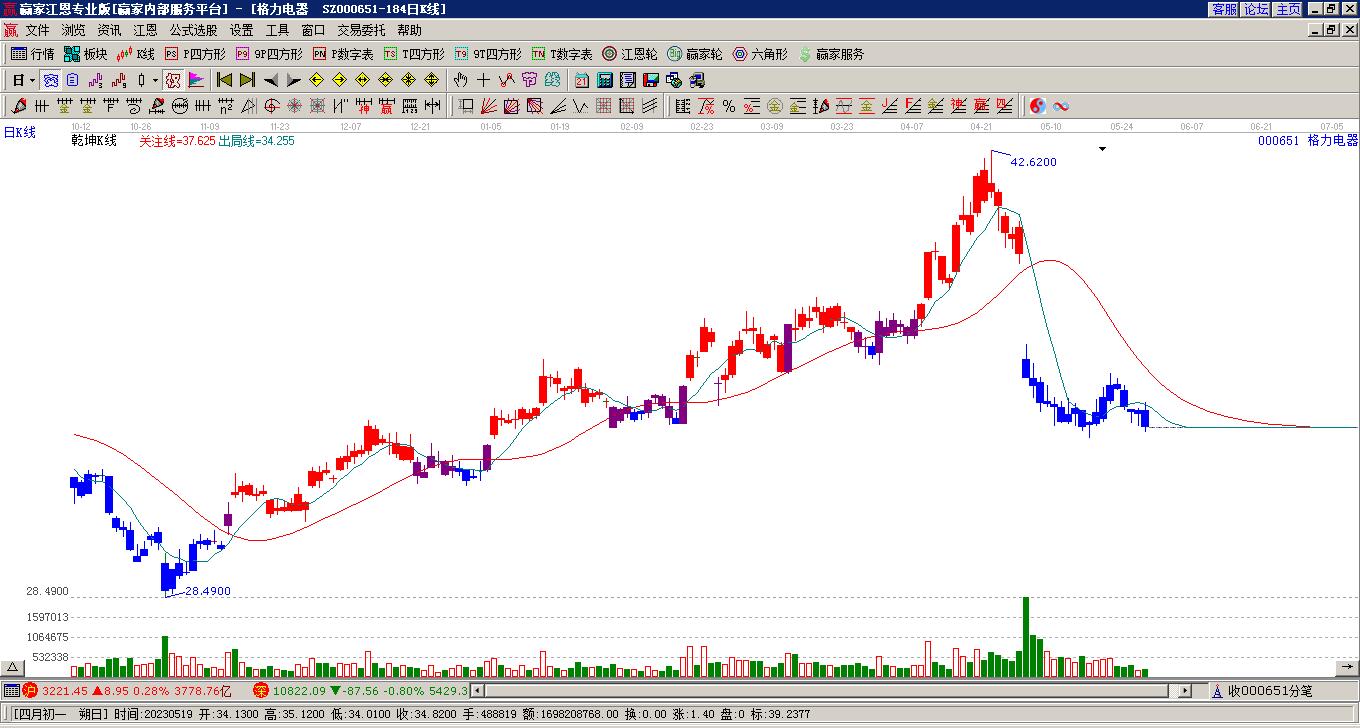Viewport: 1360px width, 728px height.
Task: Toggle the highlighted 乾坤 indicator button
Action: pyautogui.click(x=173, y=80)
